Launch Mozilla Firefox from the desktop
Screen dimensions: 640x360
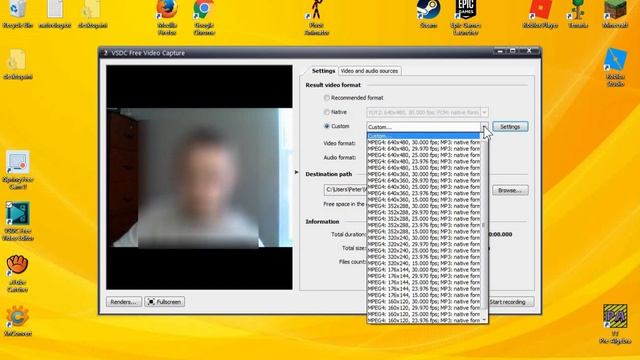coord(167,18)
